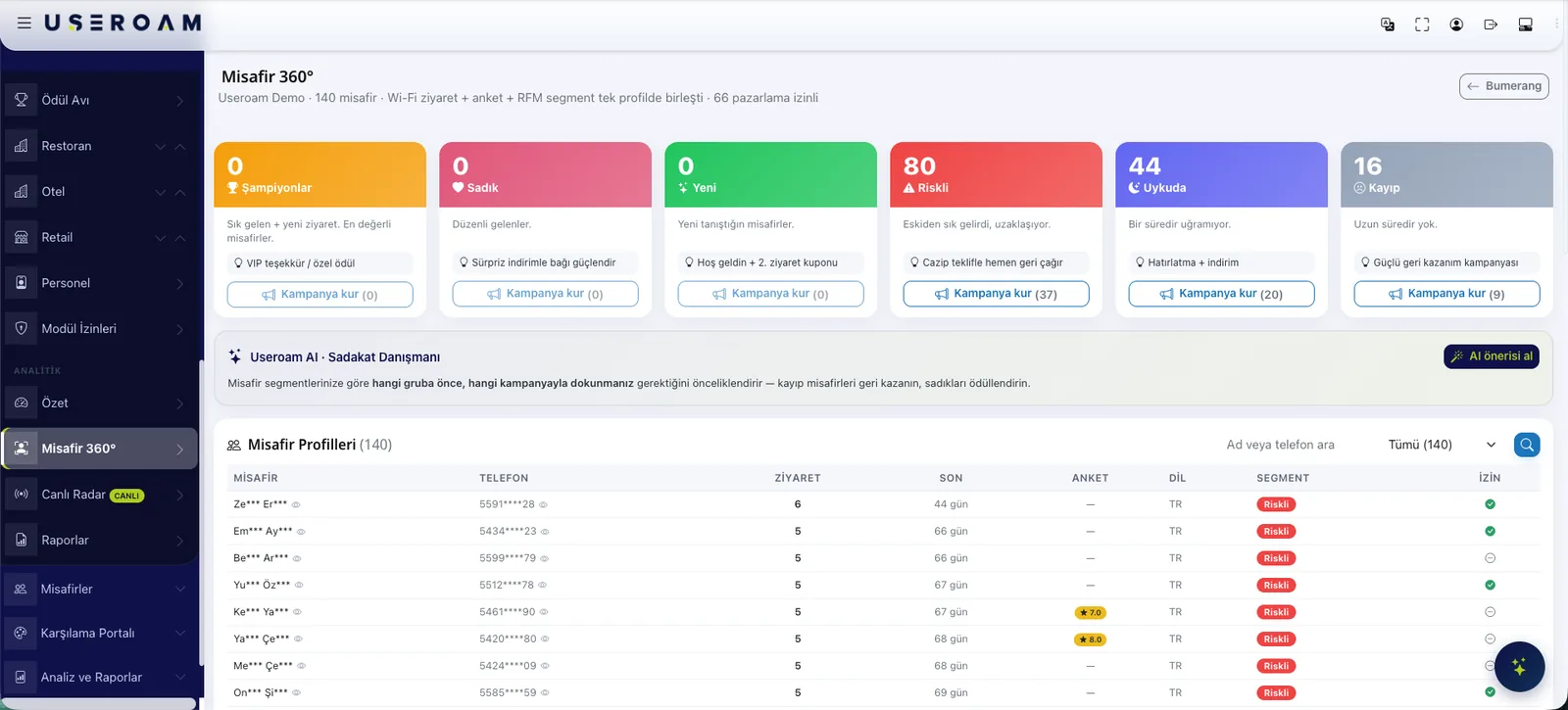Click the Modül İzinleri shield icon
Screen dimensions: 1568x710
click(x=21, y=328)
